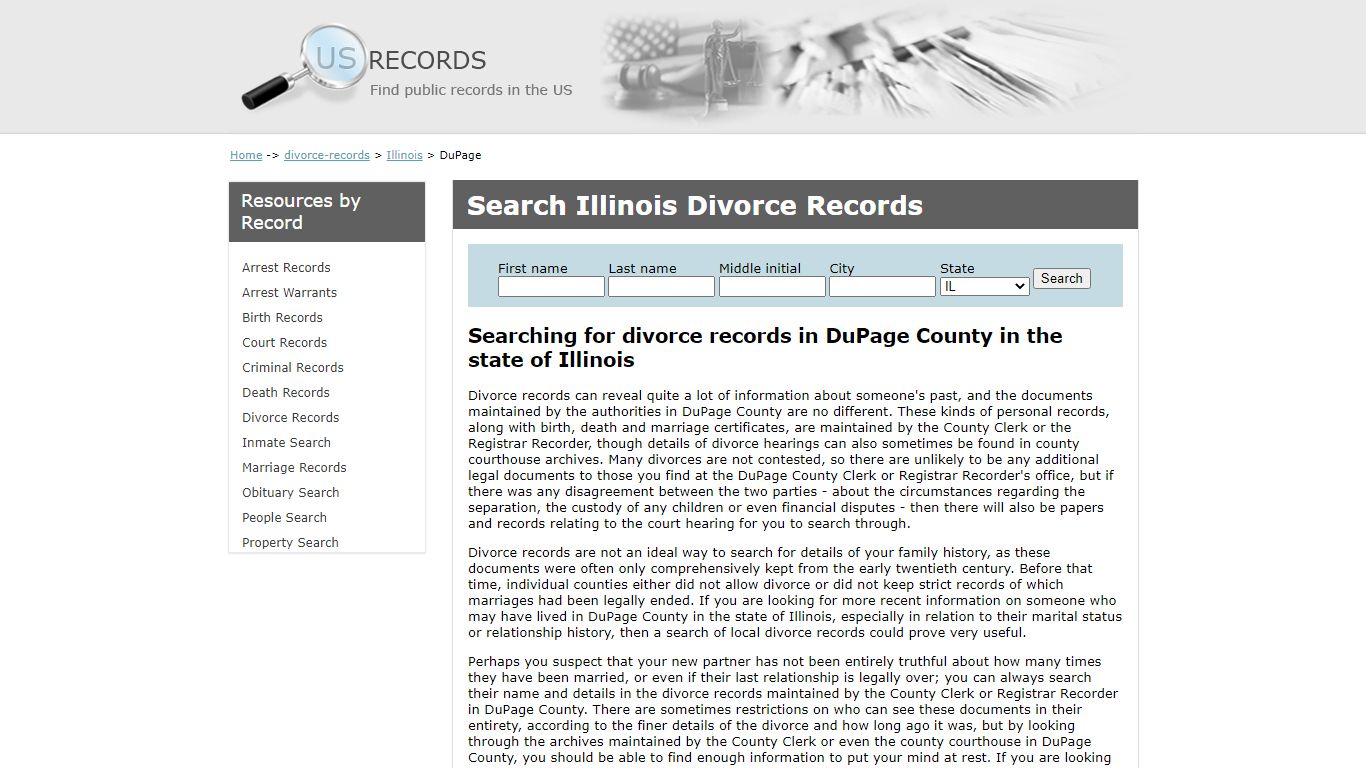Viewport: 1366px width, 768px height.
Task: Click the DuPage breadcrumb text
Action: click(x=460, y=155)
